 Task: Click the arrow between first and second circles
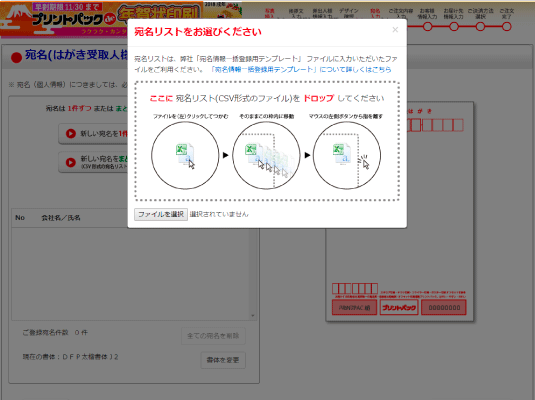(226, 155)
